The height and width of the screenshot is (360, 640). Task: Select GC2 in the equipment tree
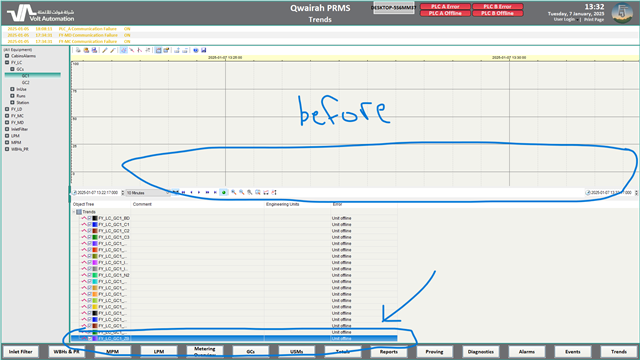26,82
